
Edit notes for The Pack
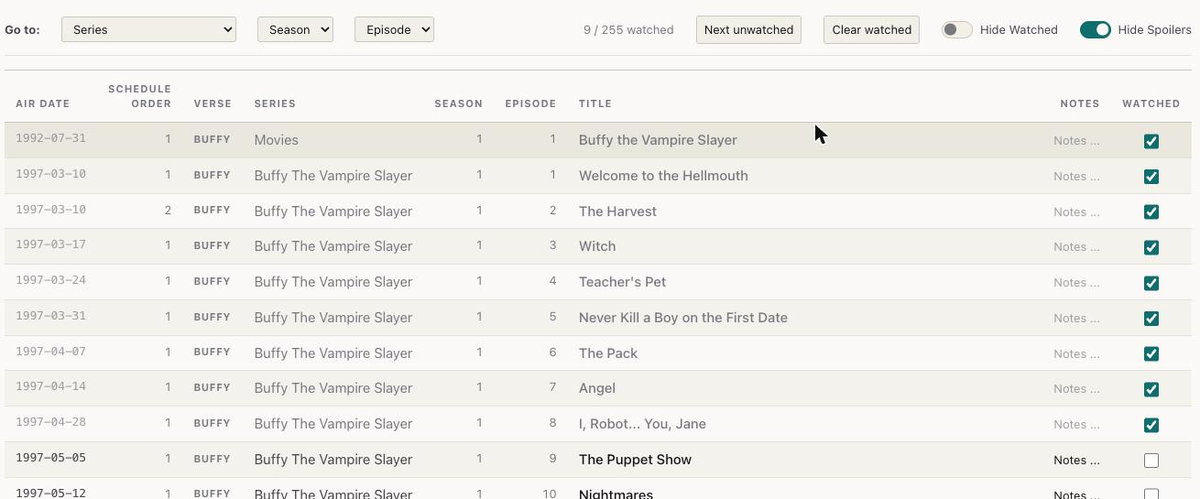click(1076, 354)
